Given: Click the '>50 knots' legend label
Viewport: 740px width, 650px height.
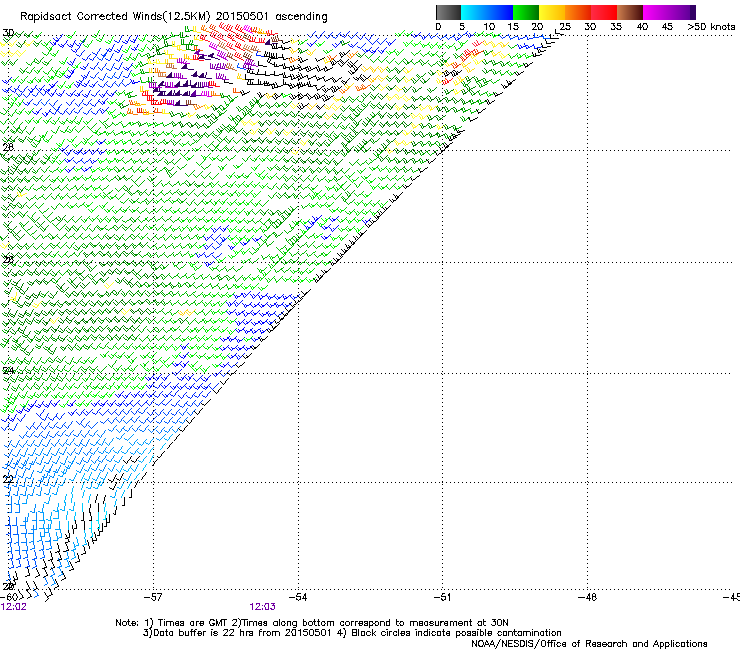Looking at the screenshot, I should click(x=711, y=27).
